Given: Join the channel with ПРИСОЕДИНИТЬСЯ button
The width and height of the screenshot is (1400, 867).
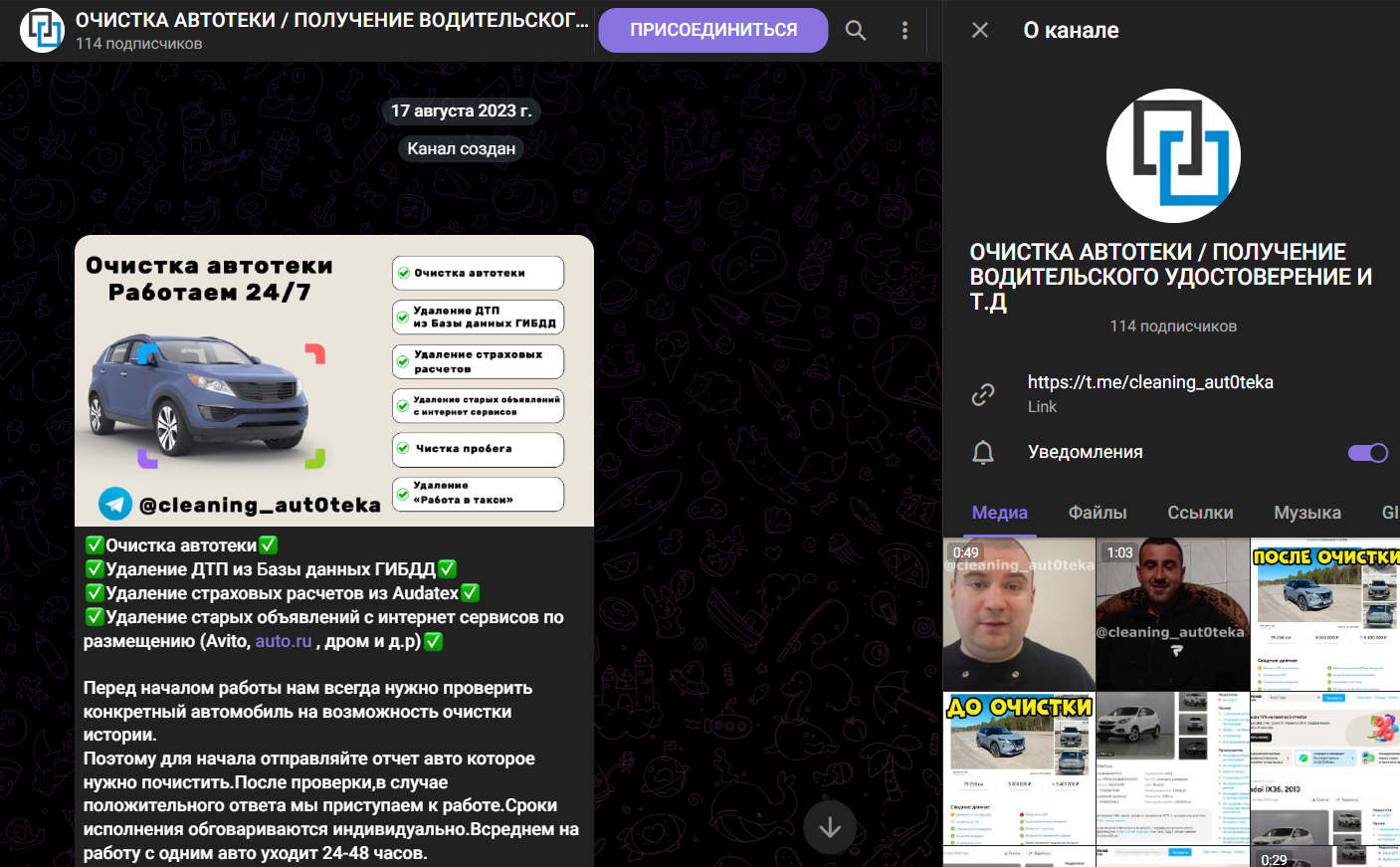Looking at the screenshot, I should click(x=713, y=30).
